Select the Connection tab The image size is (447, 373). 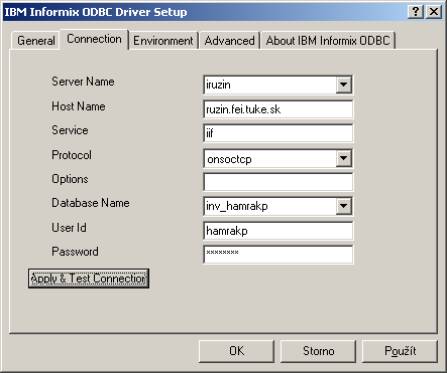tap(94, 39)
